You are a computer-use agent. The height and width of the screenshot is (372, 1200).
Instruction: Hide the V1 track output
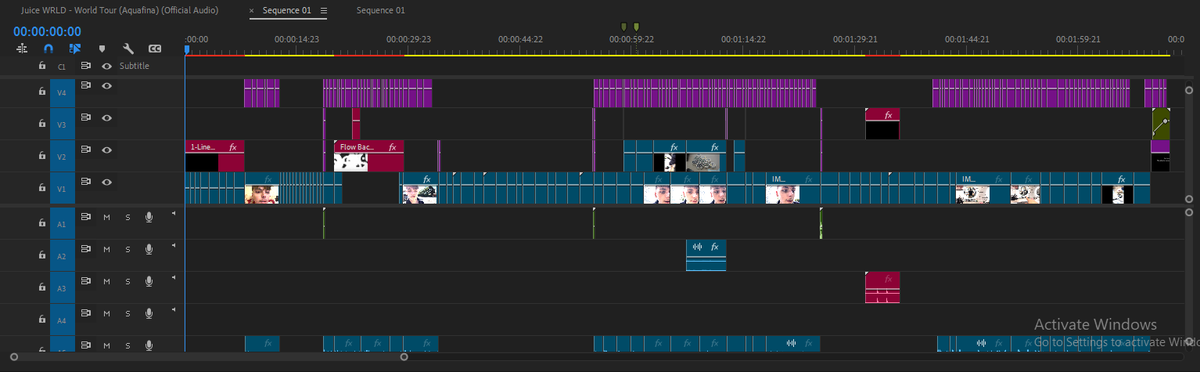click(x=106, y=183)
